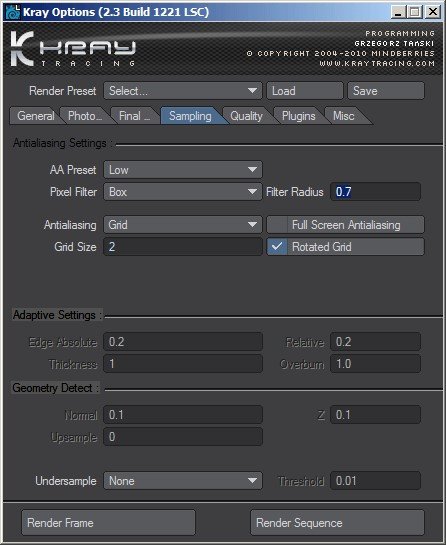Close the Kray Options window
The height and width of the screenshot is (545, 446).
coord(433,12)
